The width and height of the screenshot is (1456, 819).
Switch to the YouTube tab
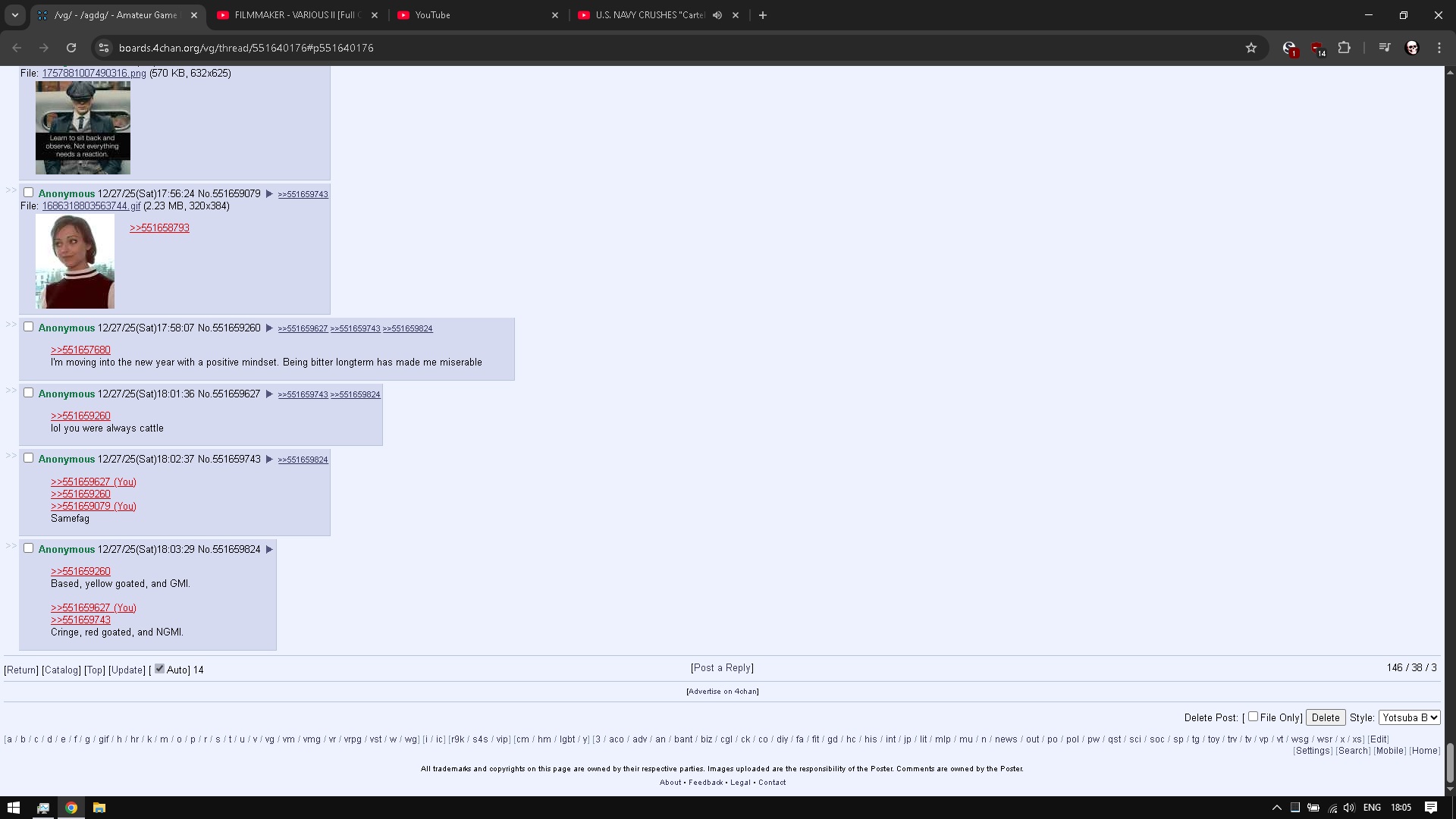tap(470, 15)
